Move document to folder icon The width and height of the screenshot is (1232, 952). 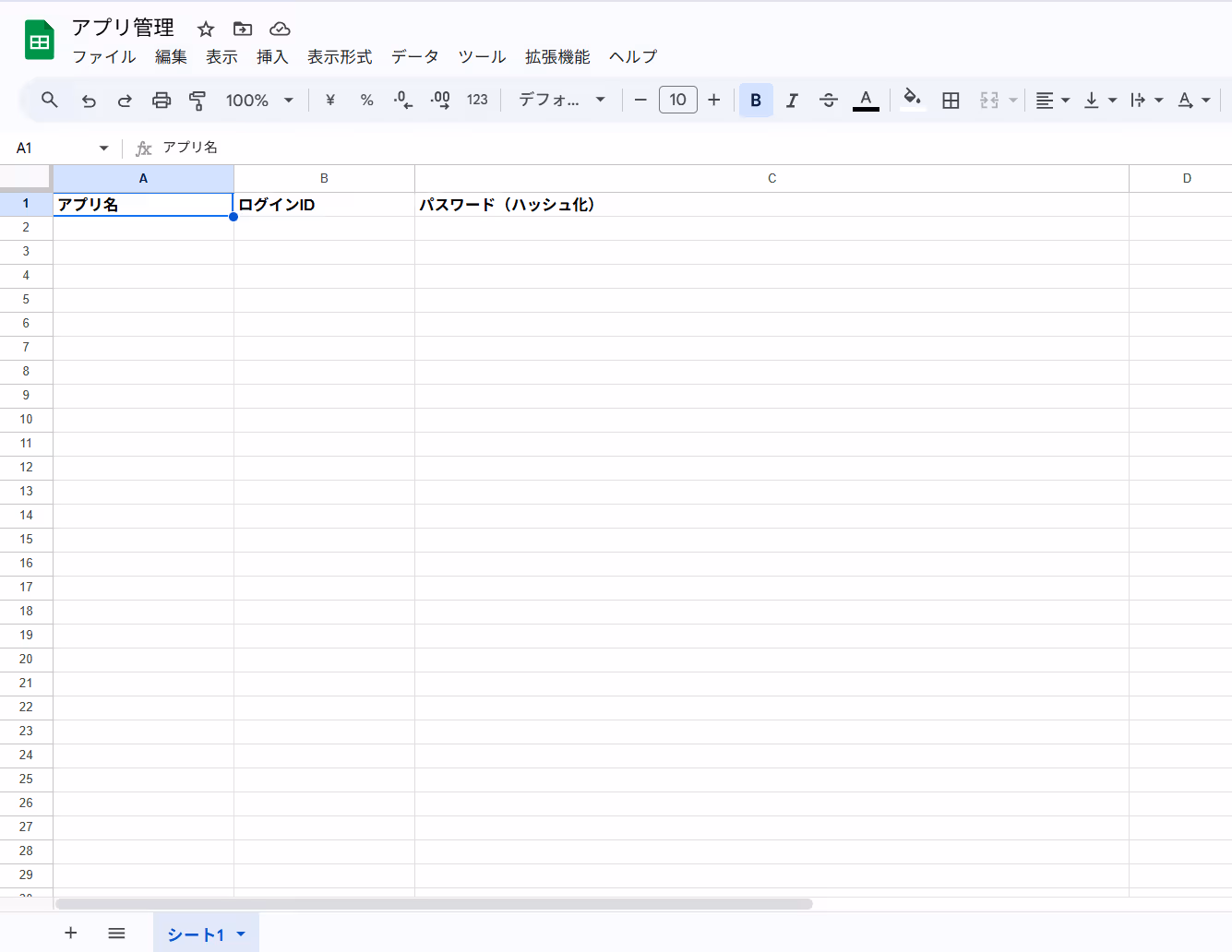pos(243,29)
